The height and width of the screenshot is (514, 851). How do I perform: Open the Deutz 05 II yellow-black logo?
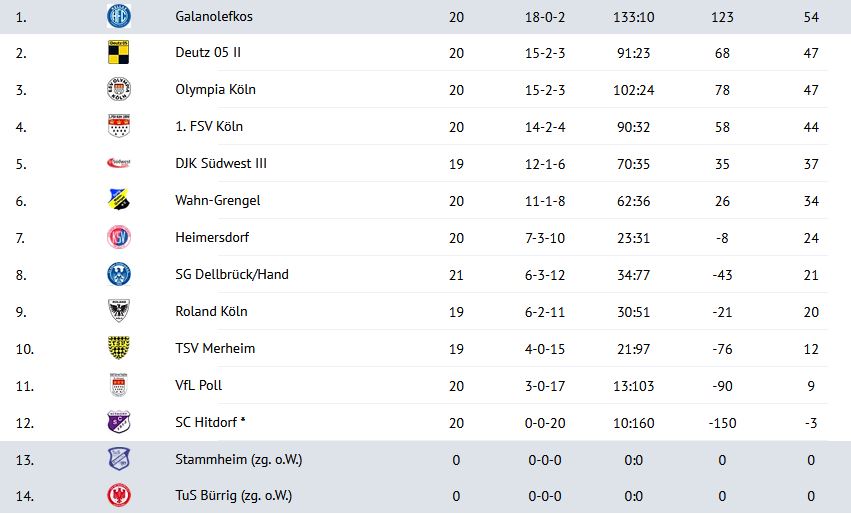(x=119, y=52)
